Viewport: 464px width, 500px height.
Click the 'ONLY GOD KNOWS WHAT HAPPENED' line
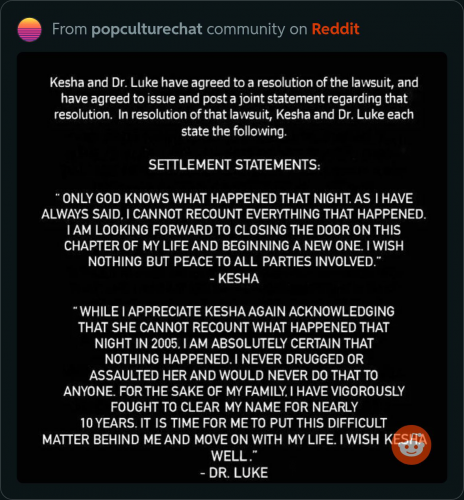click(x=234, y=198)
